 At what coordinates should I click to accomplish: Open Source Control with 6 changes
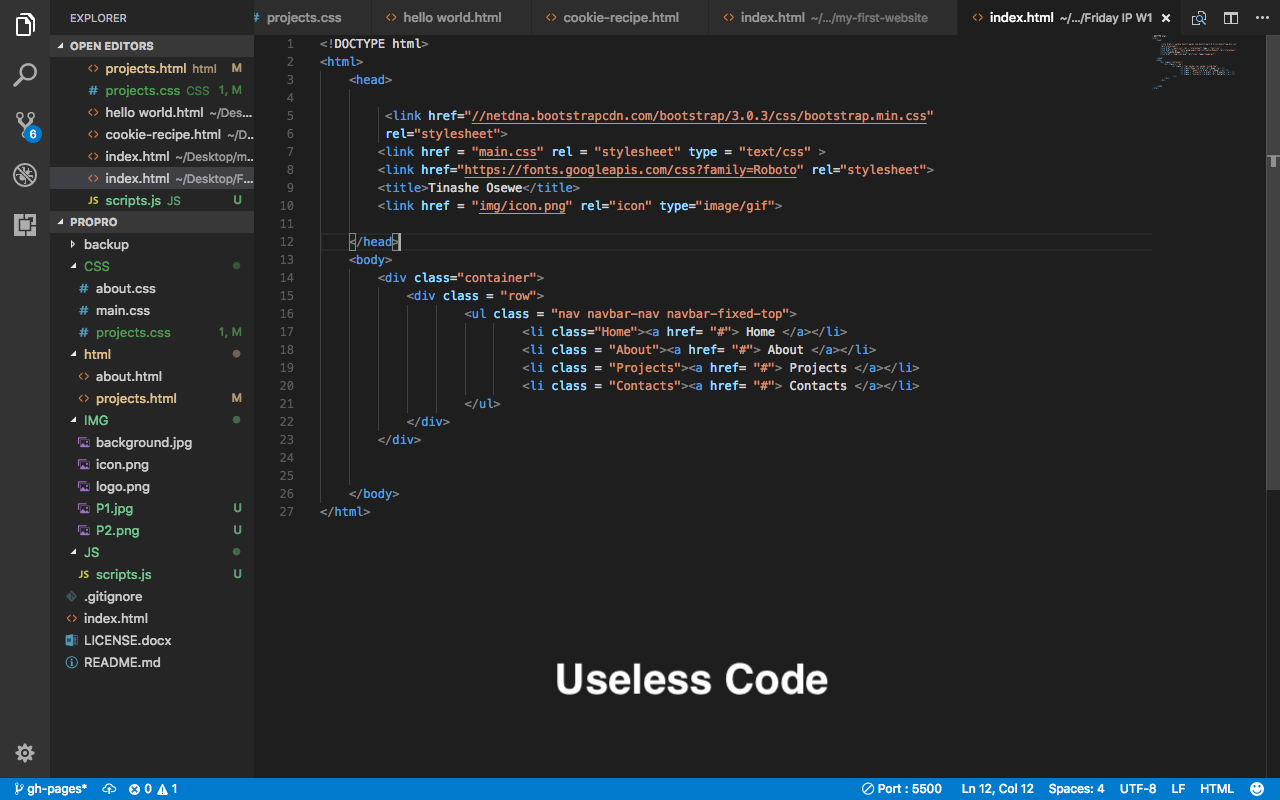[26, 126]
